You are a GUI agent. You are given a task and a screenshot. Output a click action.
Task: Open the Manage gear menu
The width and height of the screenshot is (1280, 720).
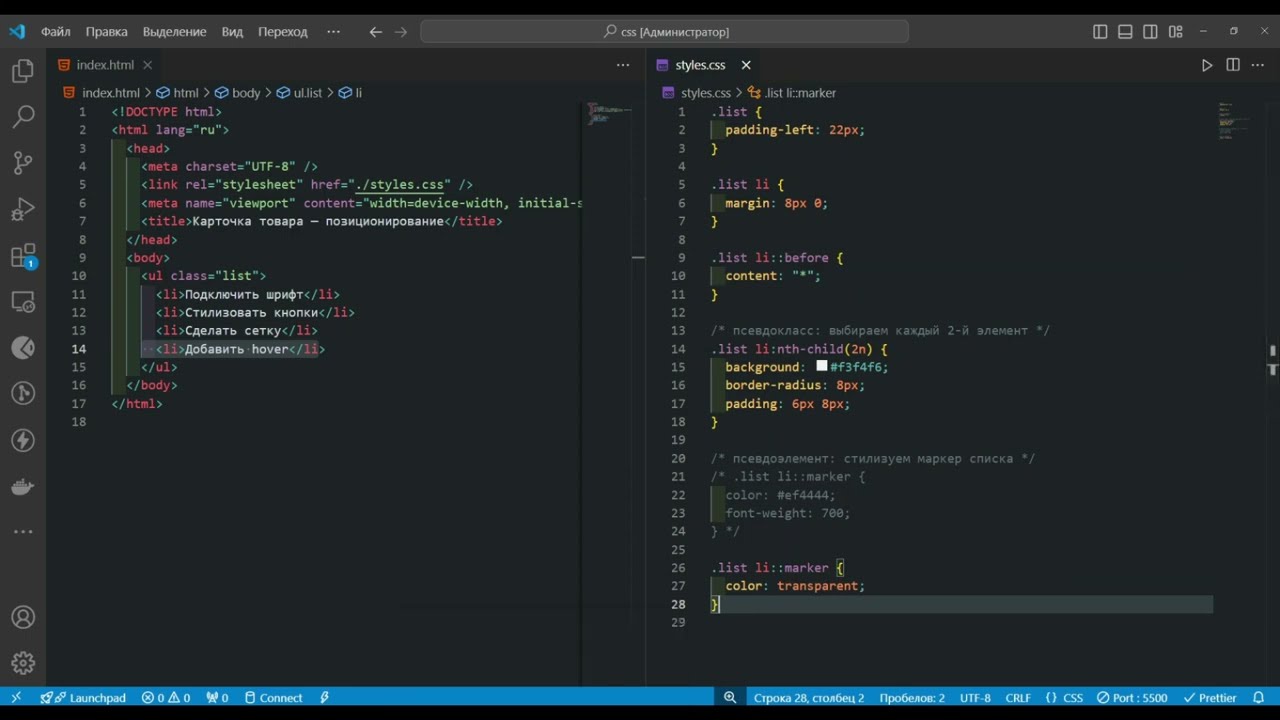[23, 663]
